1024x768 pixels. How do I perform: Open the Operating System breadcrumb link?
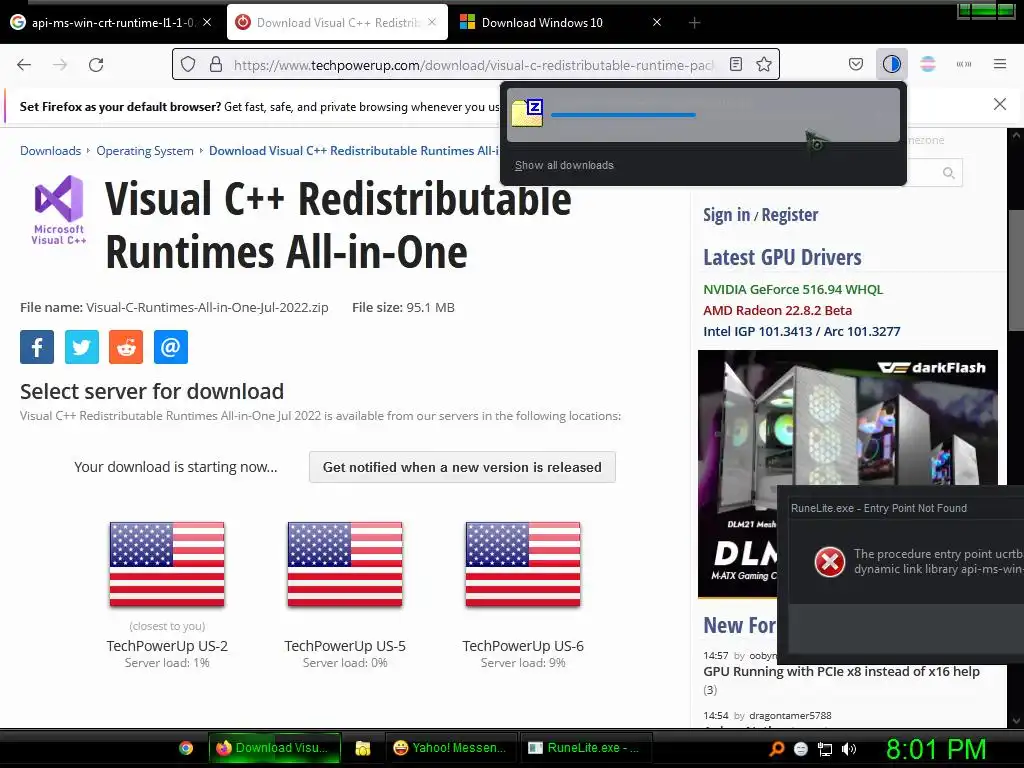tap(145, 151)
